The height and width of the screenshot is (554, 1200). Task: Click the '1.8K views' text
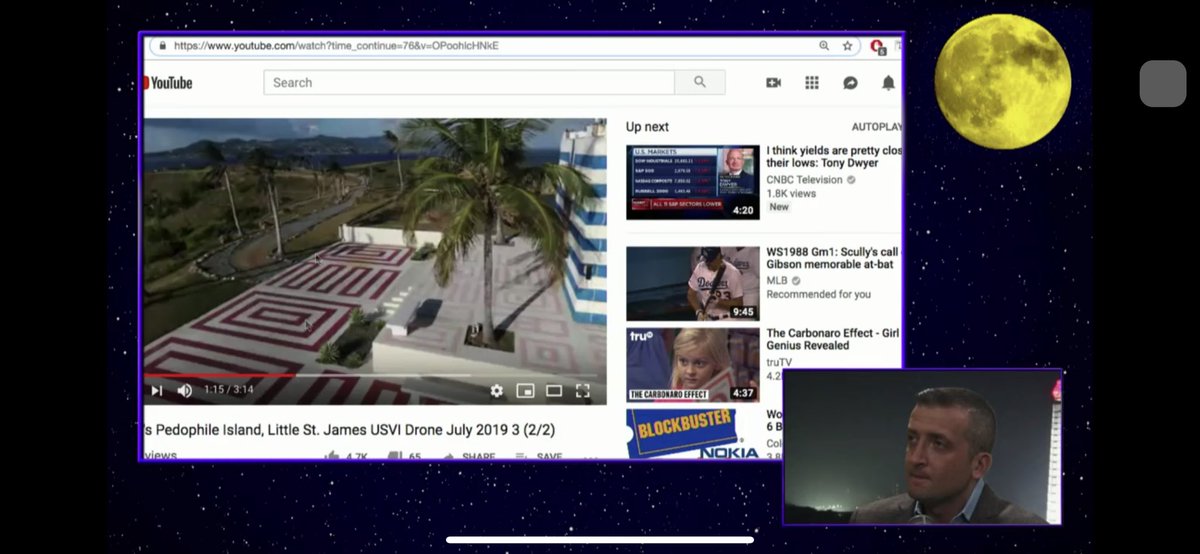point(792,193)
